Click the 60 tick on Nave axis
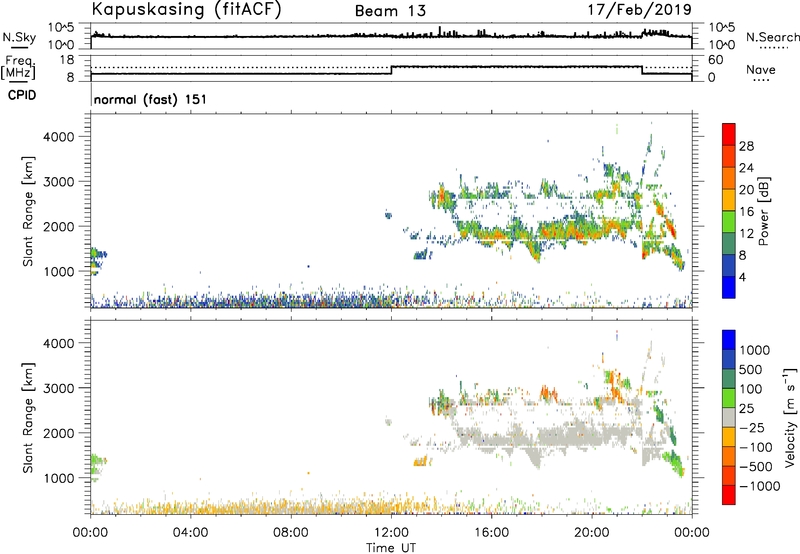Image resolution: width=800 pixels, height=554 pixels. (716, 60)
